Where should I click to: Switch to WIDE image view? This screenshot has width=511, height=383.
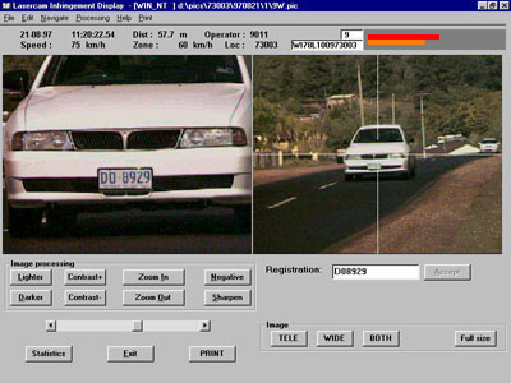pyautogui.click(x=335, y=338)
